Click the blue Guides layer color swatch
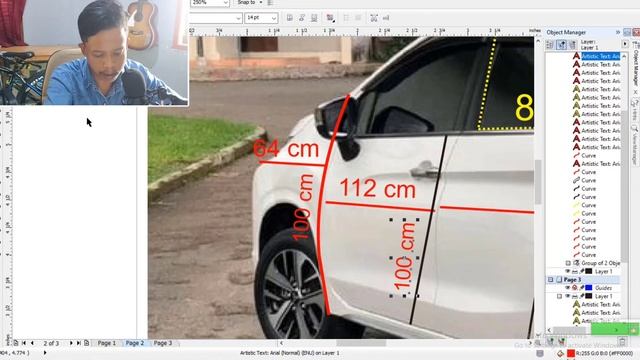The width and height of the screenshot is (640, 360). pos(589,288)
